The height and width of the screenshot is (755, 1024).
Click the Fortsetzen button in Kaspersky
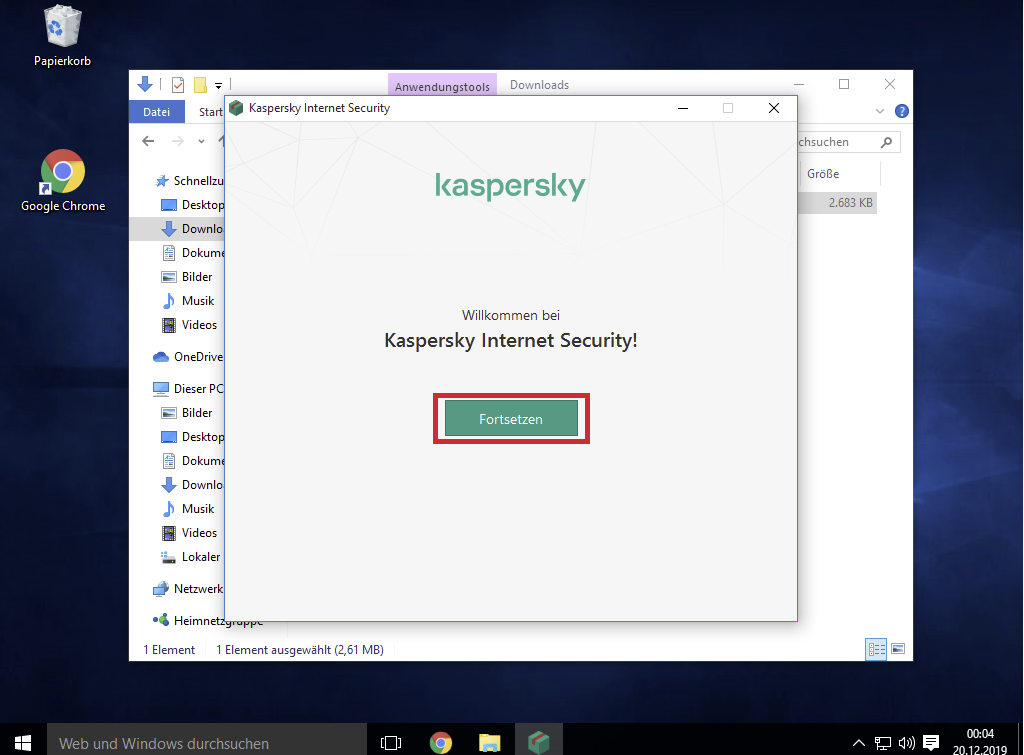511,419
